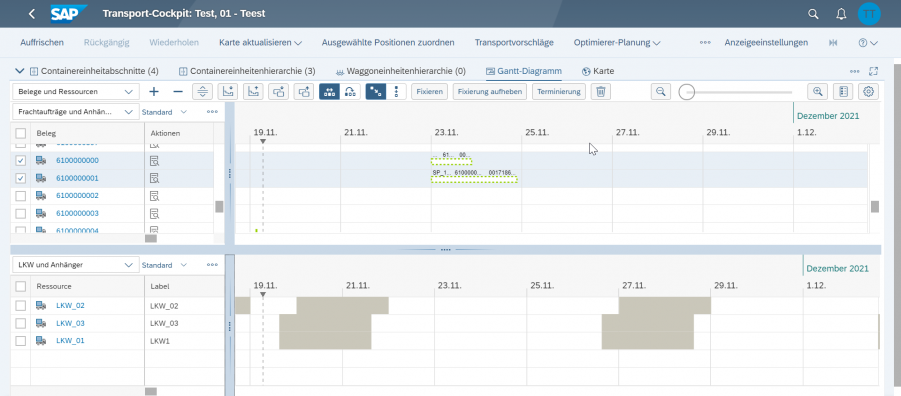
Task: Open notifications bell icon
Action: (x=841, y=14)
